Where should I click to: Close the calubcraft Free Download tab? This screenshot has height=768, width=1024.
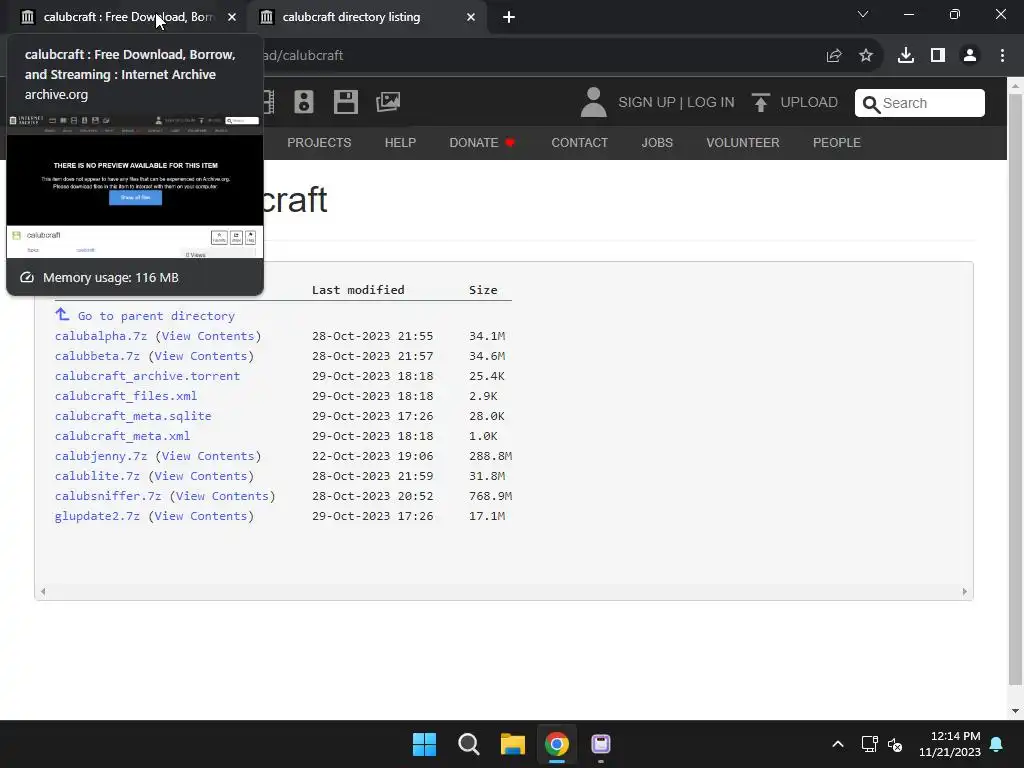[x=232, y=17]
